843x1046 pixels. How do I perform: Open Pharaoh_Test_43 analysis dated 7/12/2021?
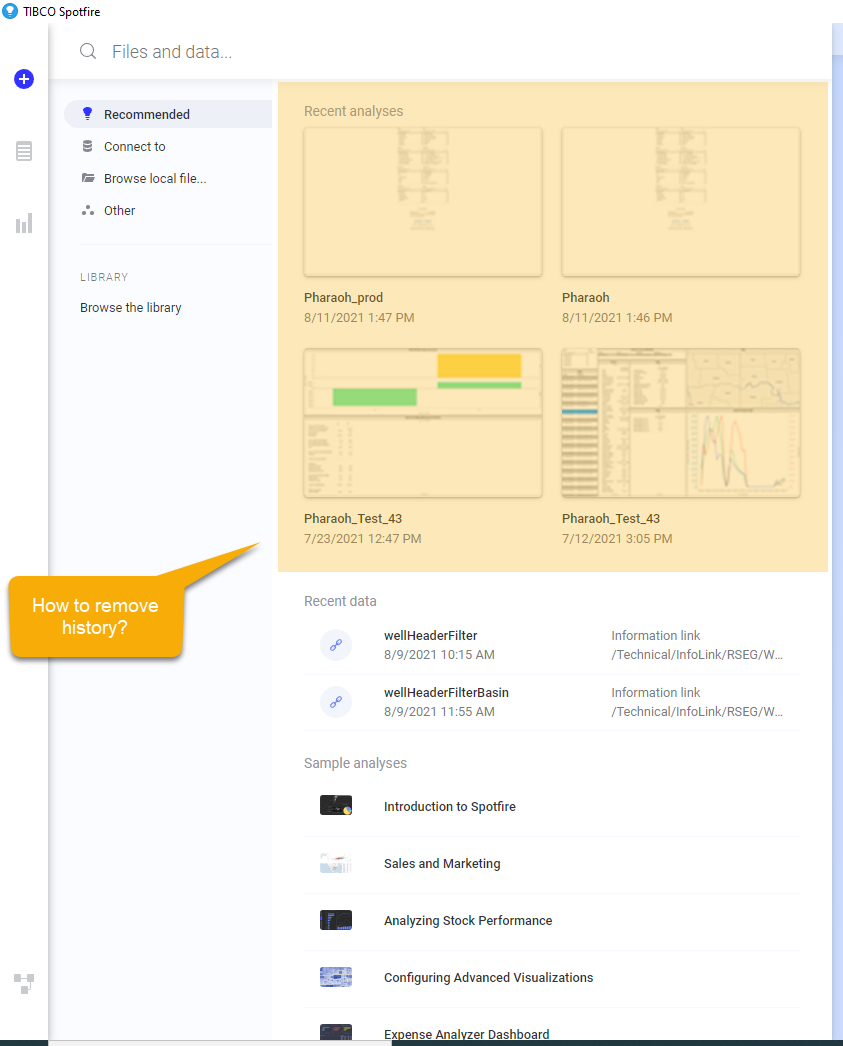[x=680, y=423]
